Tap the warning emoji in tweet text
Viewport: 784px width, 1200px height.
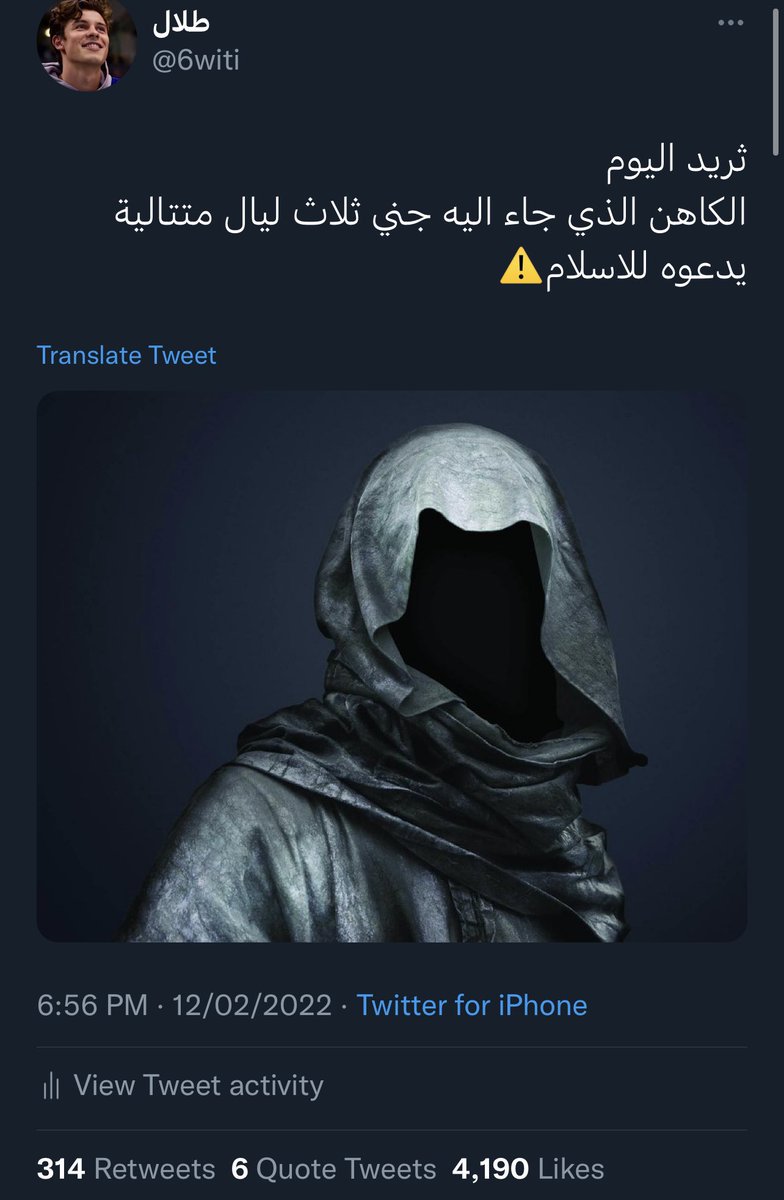tap(520, 268)
